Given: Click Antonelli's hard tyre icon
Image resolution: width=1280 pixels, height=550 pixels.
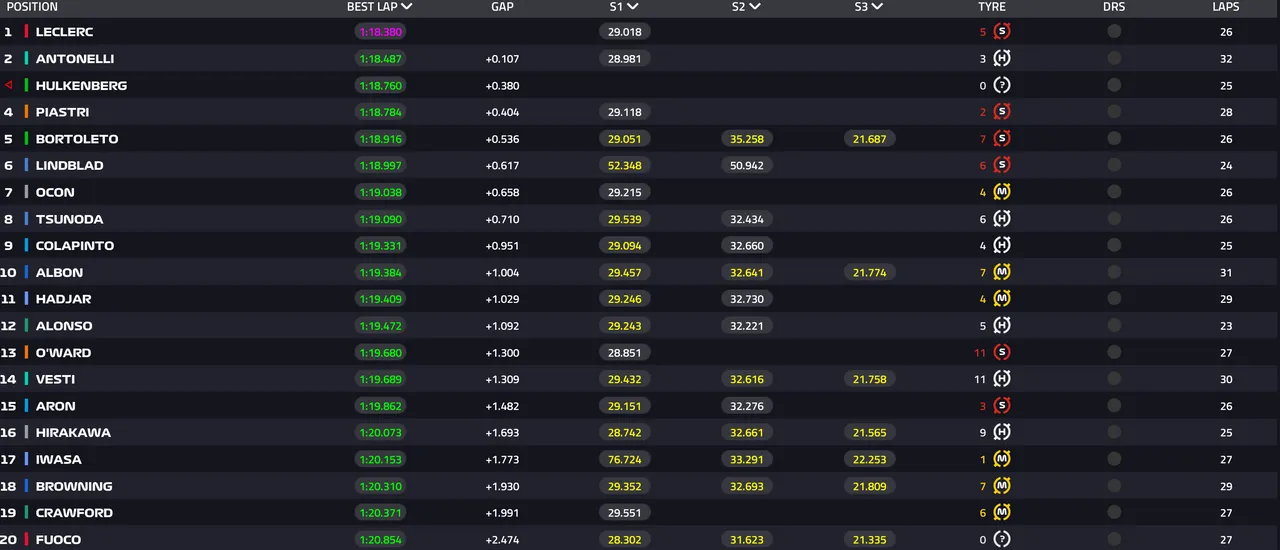Looking at the screenshot, I should [1002, 59].
